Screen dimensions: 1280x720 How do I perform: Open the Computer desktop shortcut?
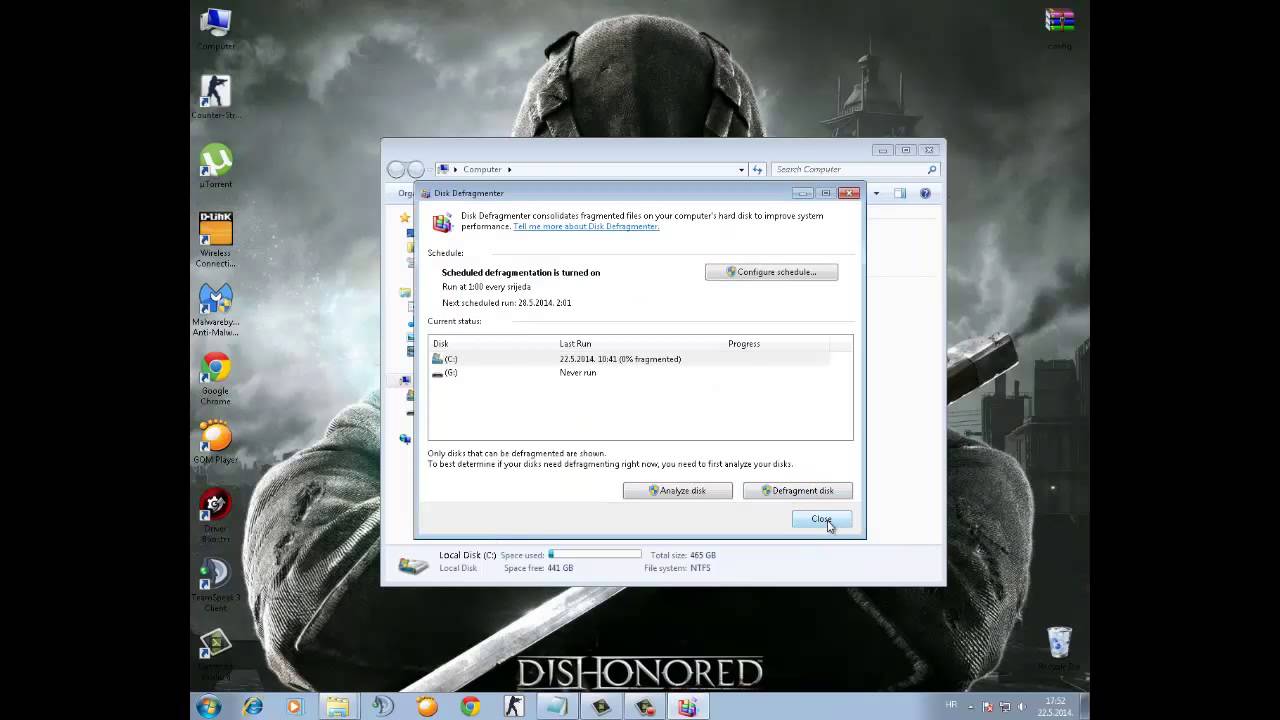pos(216,28)
